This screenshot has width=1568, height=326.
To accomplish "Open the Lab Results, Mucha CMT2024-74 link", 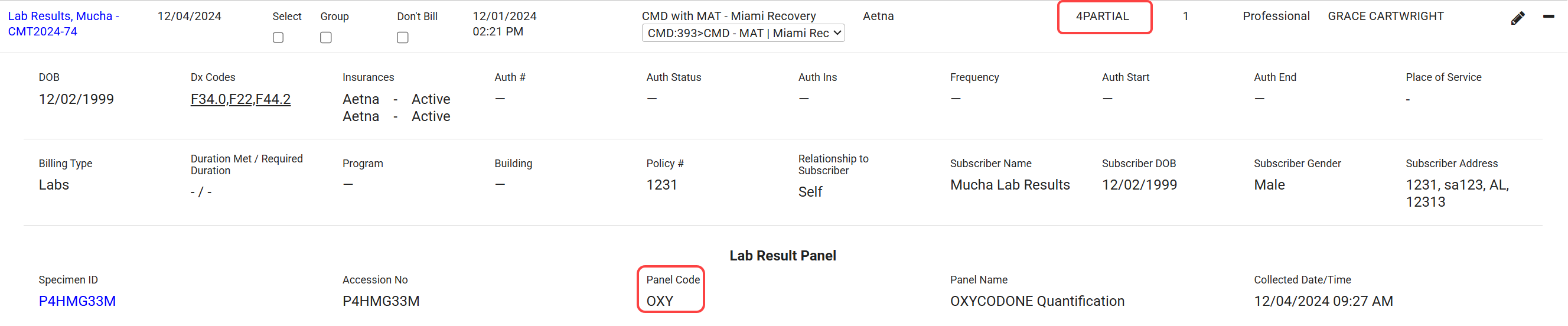I will coord(63,24).
